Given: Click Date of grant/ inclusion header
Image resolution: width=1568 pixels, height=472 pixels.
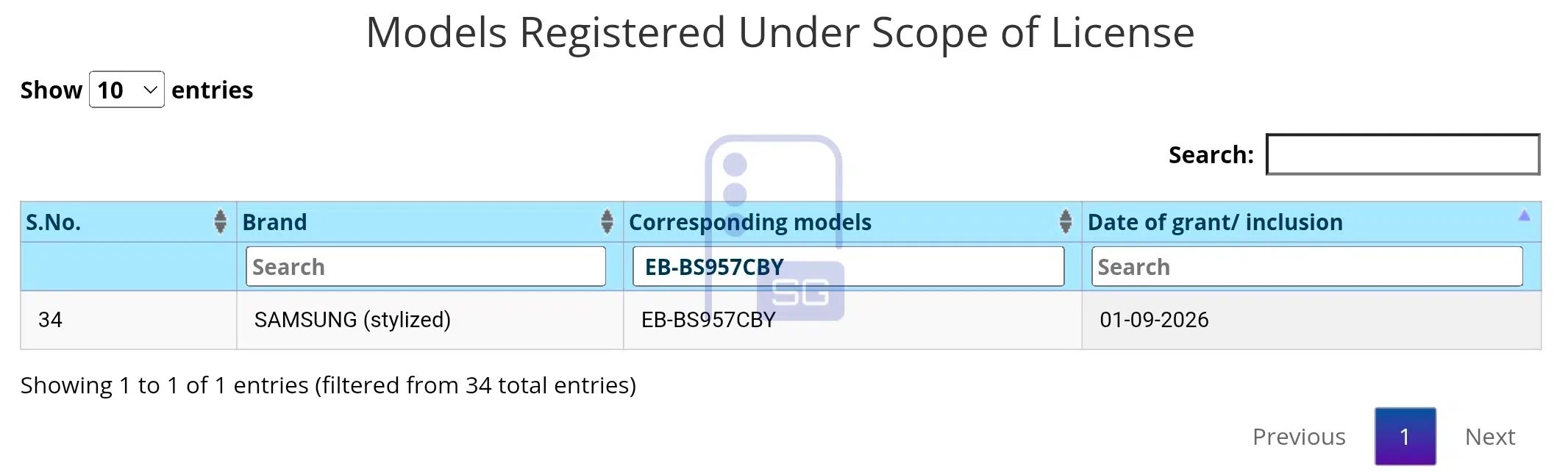Looking at the screenshot, I should tap(1311, 222).
